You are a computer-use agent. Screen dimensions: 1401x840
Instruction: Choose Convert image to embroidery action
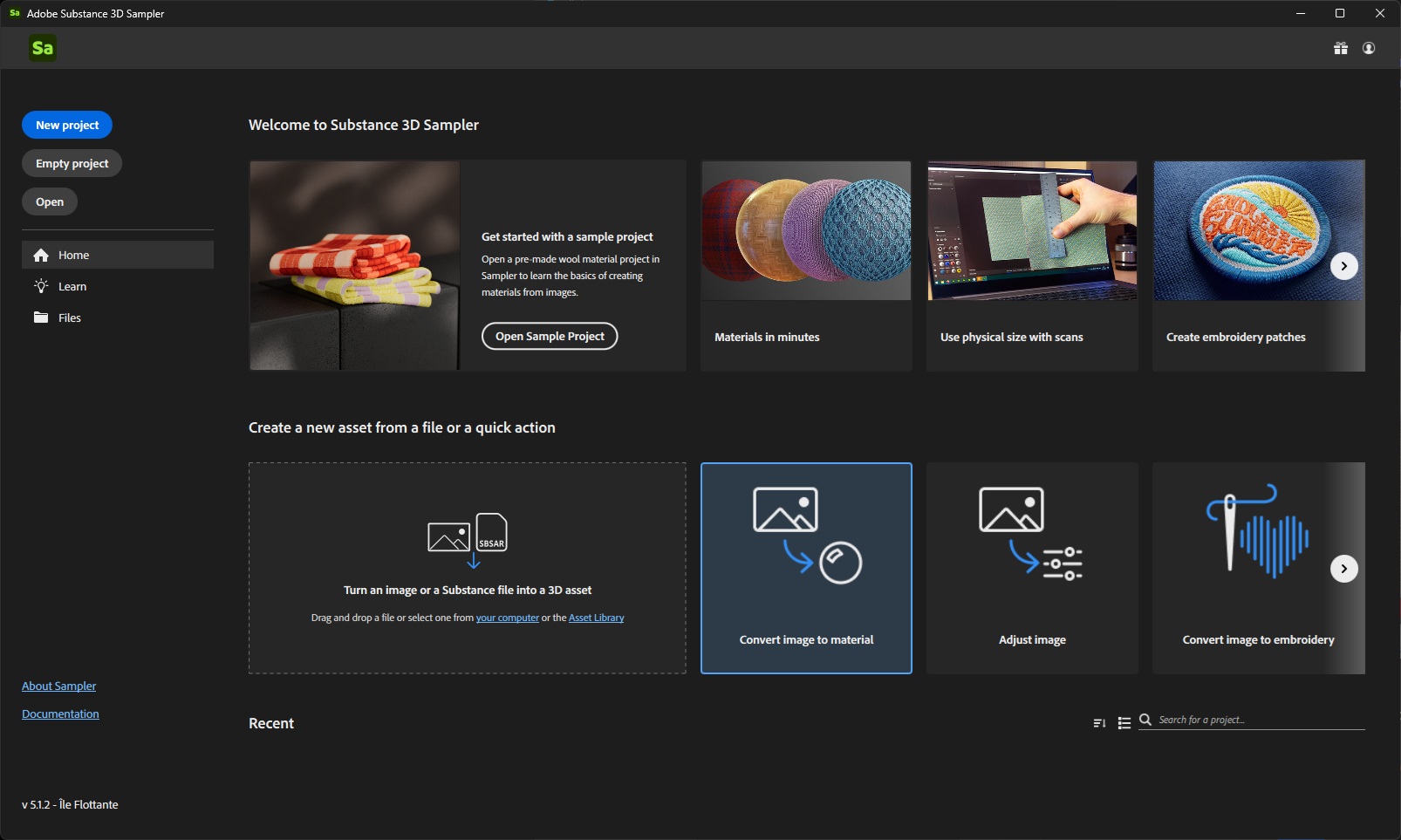1258,568
